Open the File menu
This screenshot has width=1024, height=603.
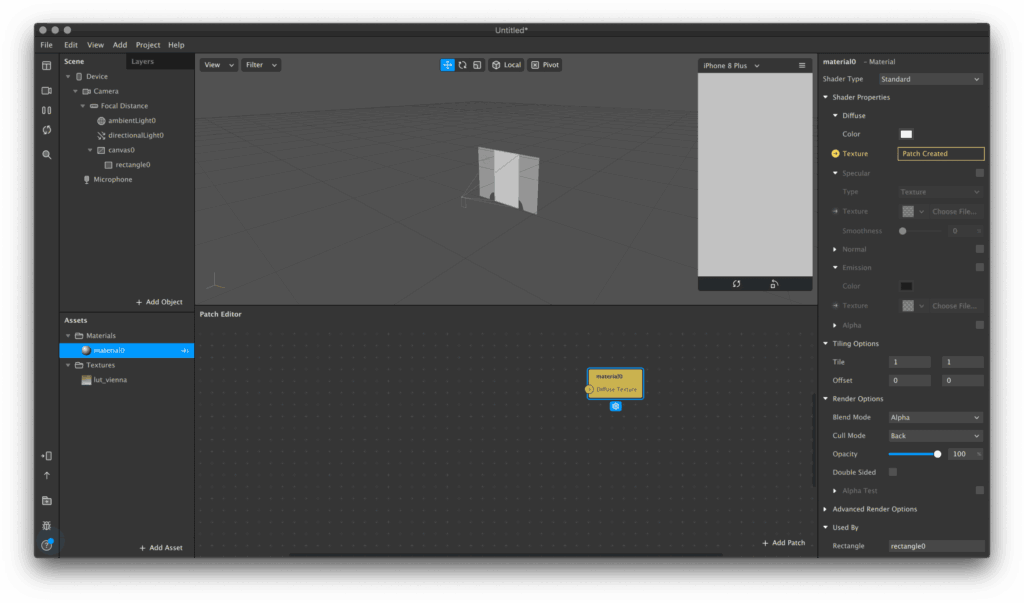click(46, 45)
